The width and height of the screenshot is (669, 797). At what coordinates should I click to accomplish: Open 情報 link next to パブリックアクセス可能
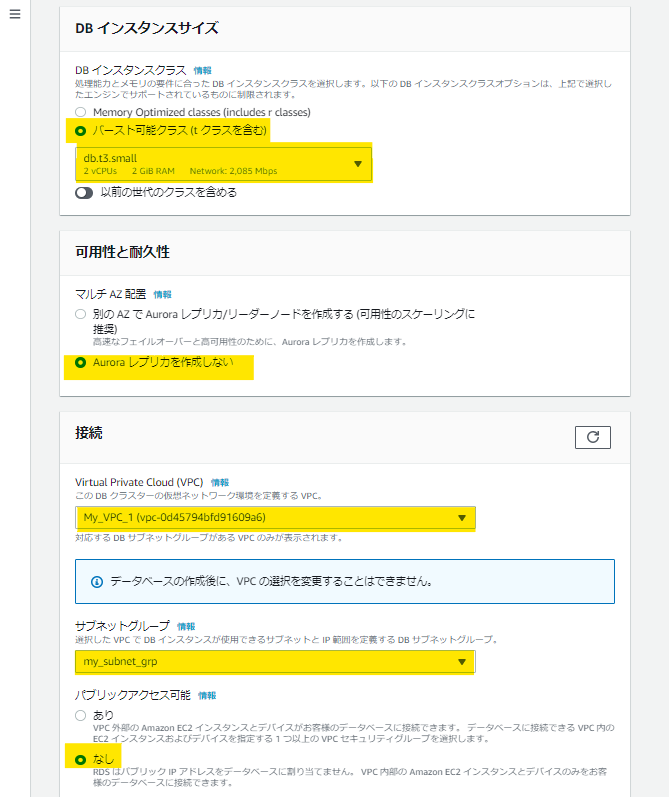pyautogui.click(x=207, y=695)
